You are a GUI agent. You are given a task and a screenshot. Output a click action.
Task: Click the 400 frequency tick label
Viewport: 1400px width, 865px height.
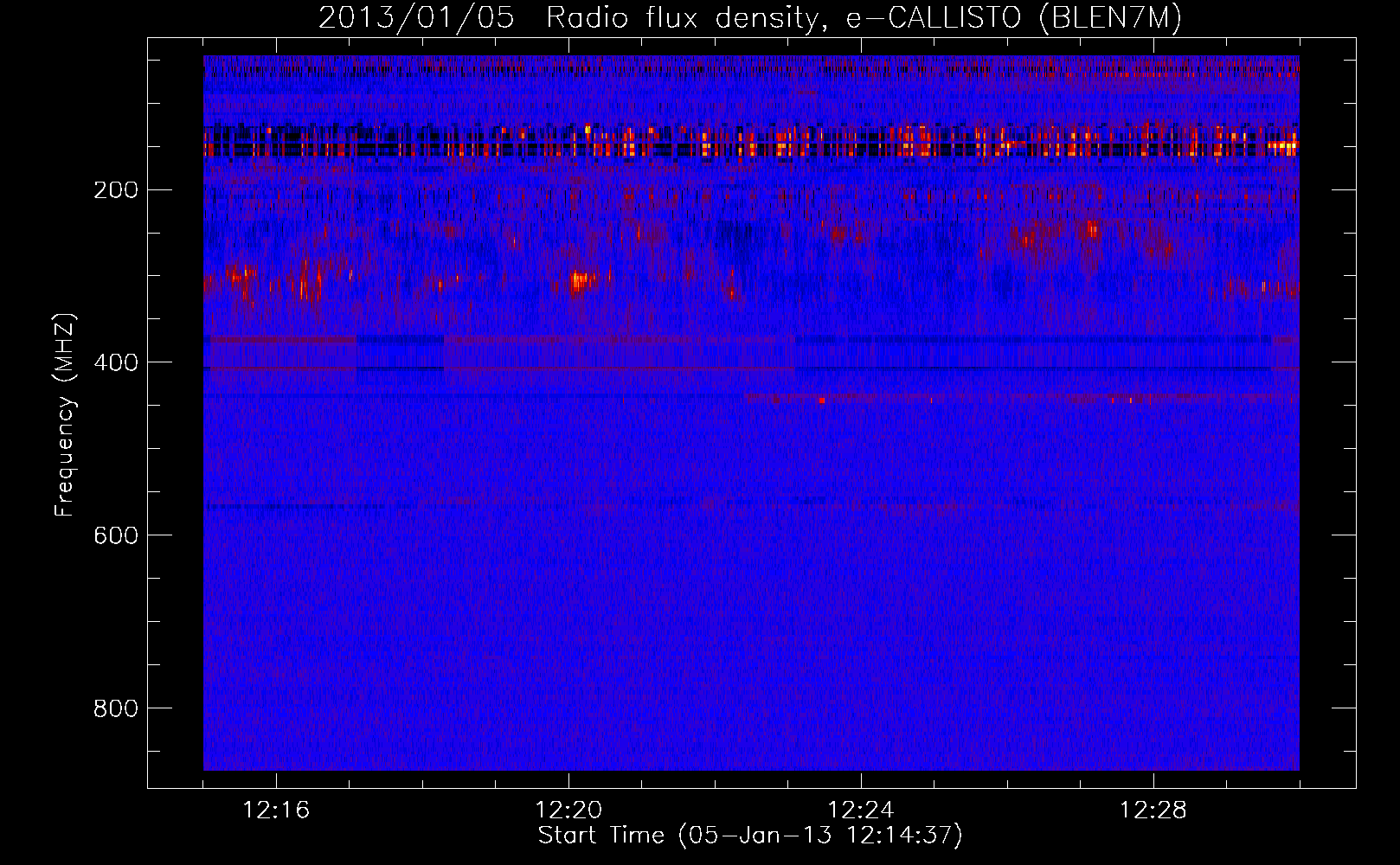click(x=115, y=362)
